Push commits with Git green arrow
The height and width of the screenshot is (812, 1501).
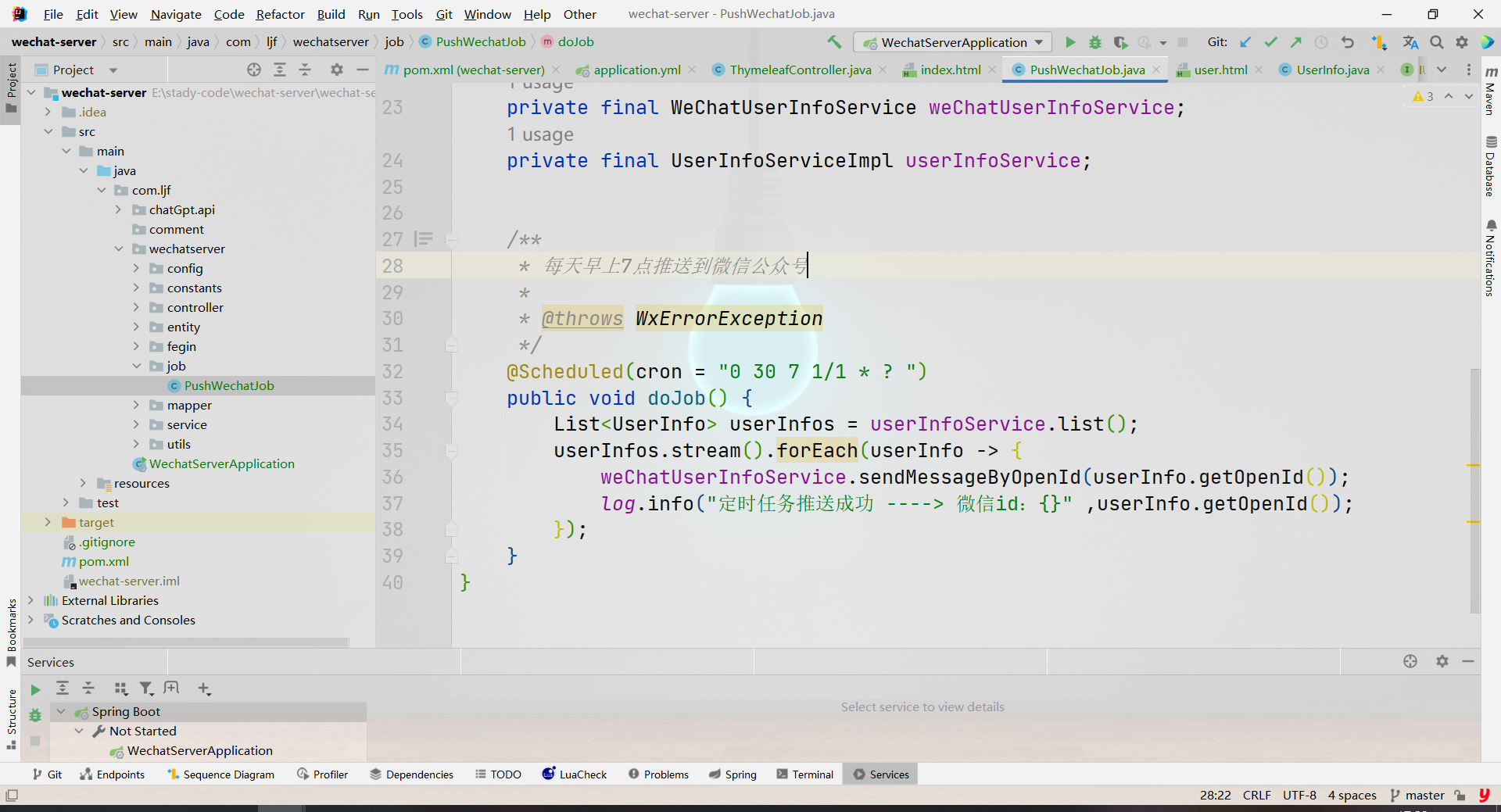1295,42
